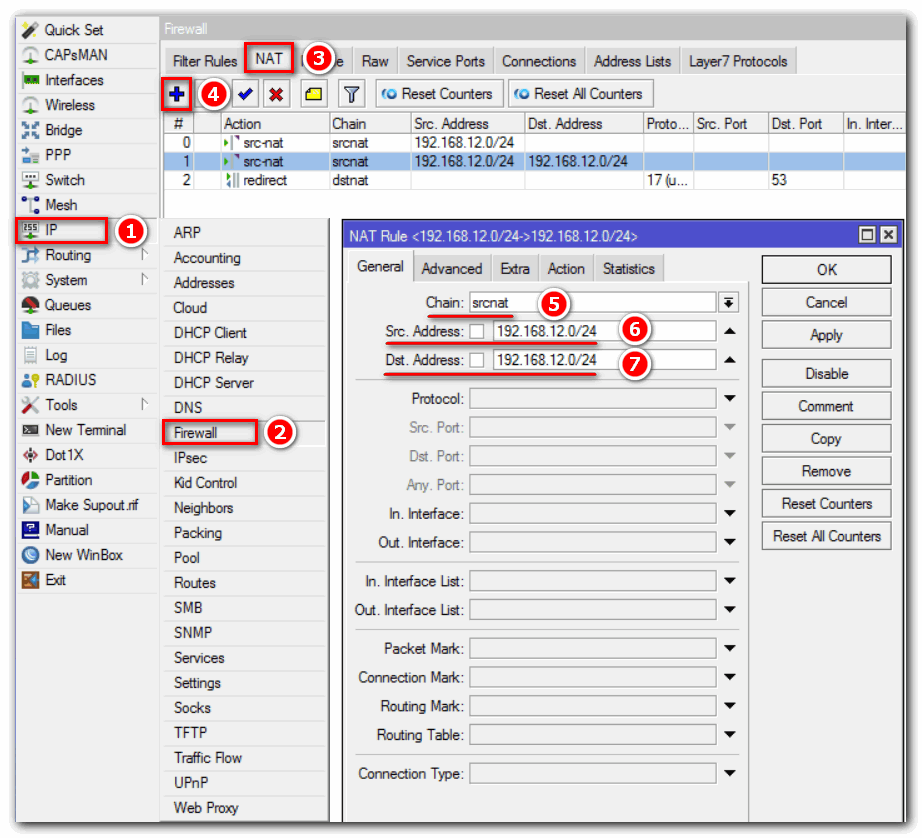
Task: Open Wireless in the sidebar
Action: [69, 105]
